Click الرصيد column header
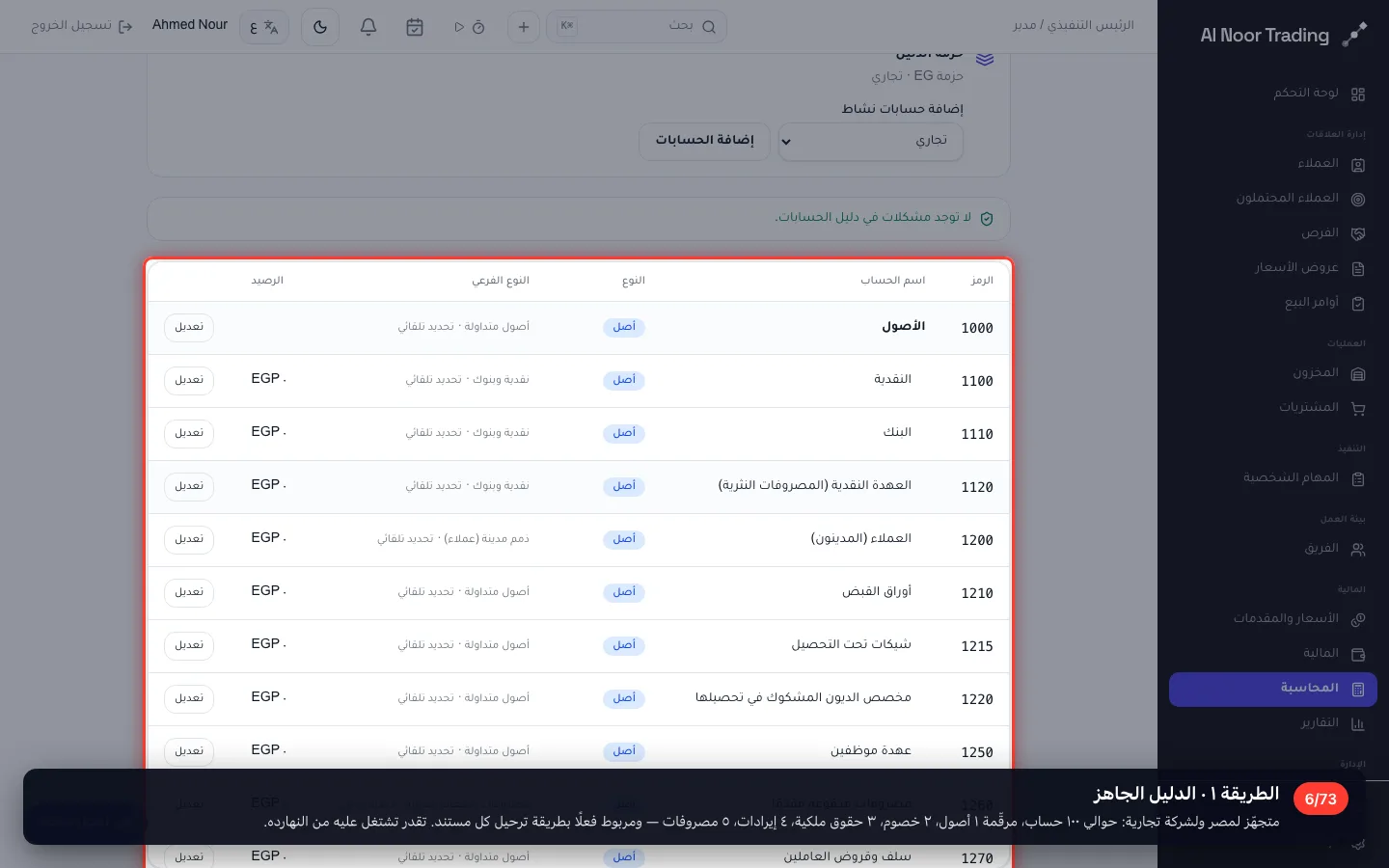This screenshot has height=868, width=1389. [x=267, y=281]
